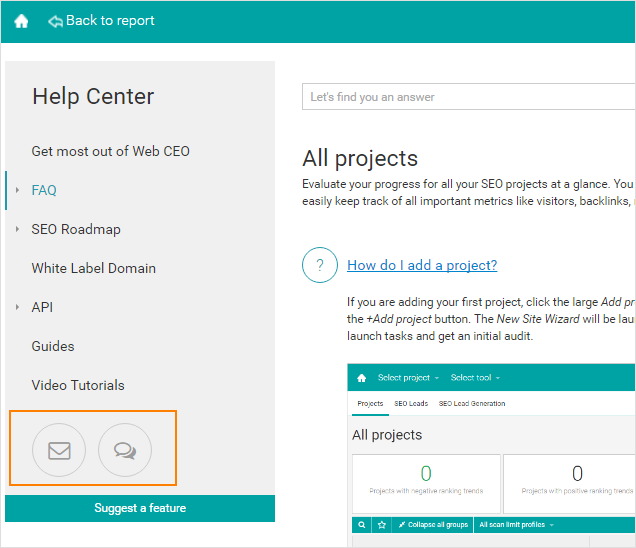Click the home icon in top bar
The image size is (636, 548).
(21, 21)
